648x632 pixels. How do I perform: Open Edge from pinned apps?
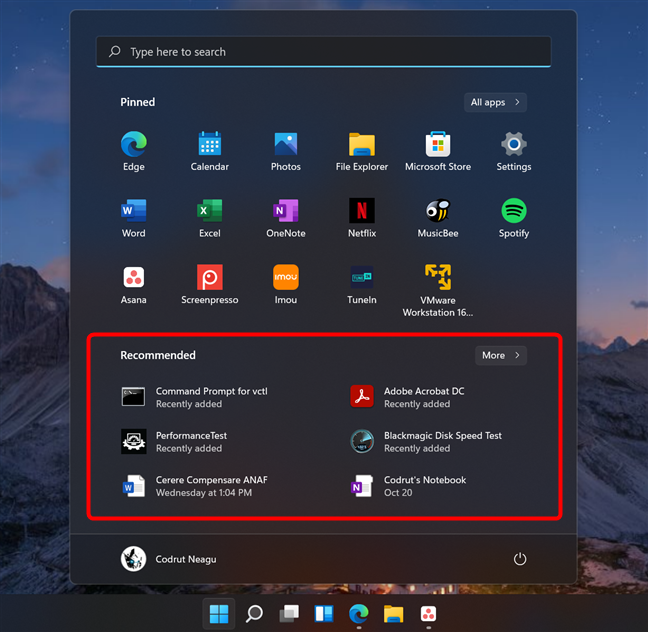click(133, 151)
